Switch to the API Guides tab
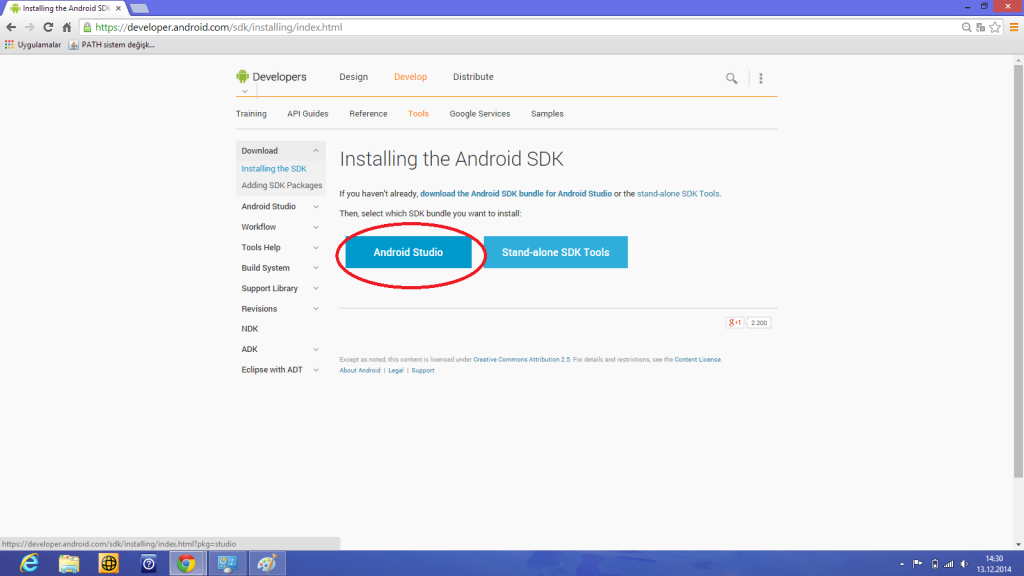Image resolution: width=1024 pixels, height=576 pixels. coord(307,114)
